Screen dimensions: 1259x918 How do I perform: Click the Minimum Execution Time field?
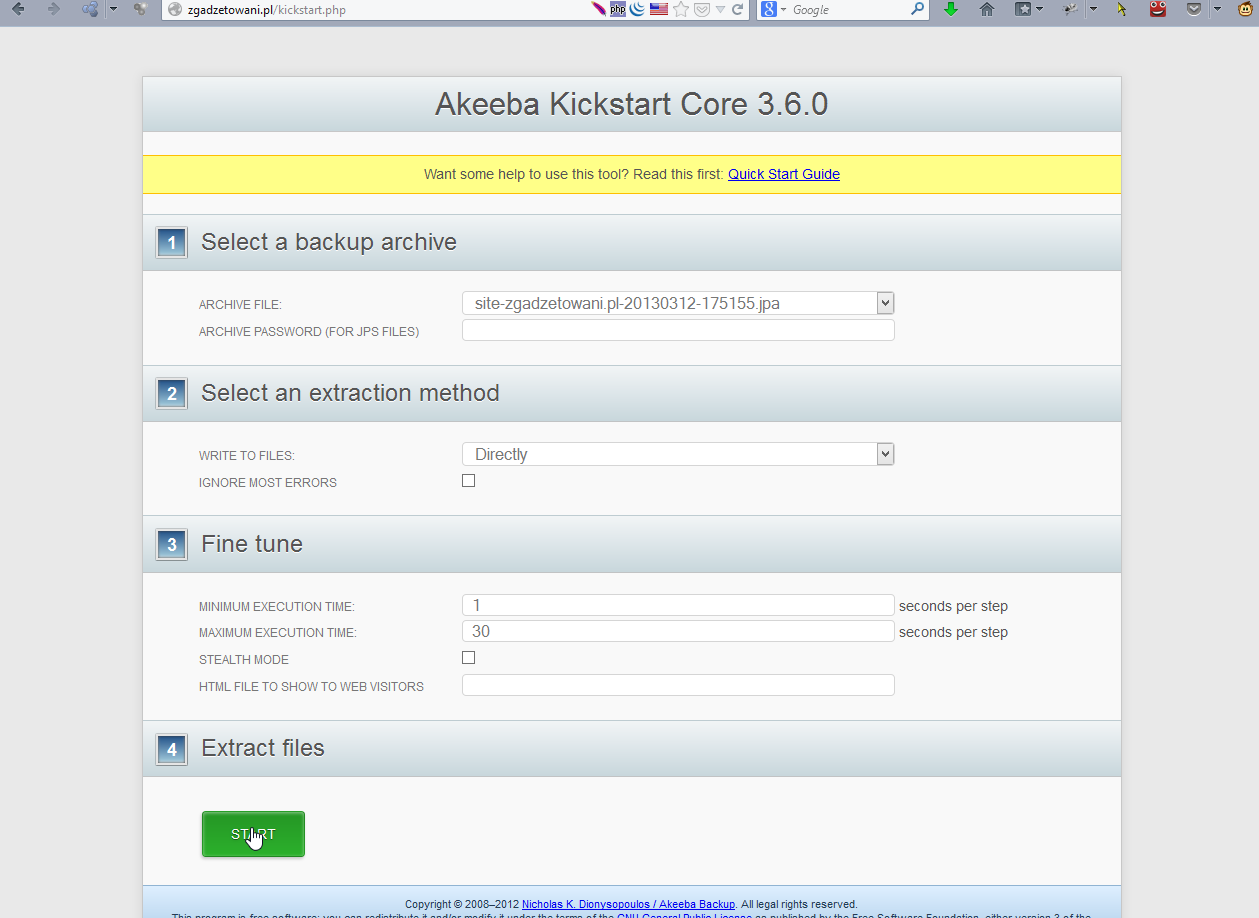pyautogui.click(x=678, y=605)
